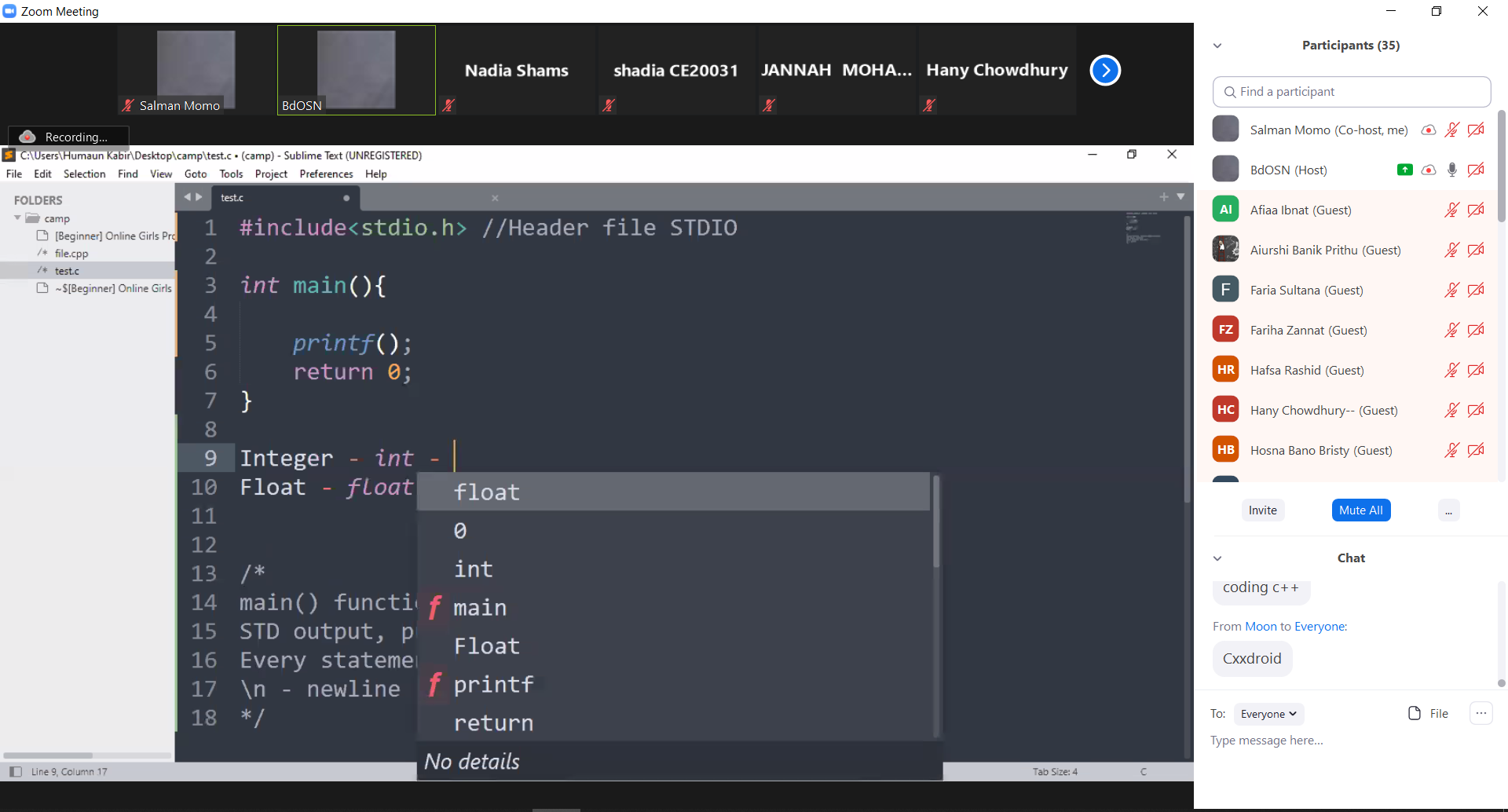Click the autocomplete popup scrollbar
The width and height of the screenshot is (1508, 812).
point(935,522)
